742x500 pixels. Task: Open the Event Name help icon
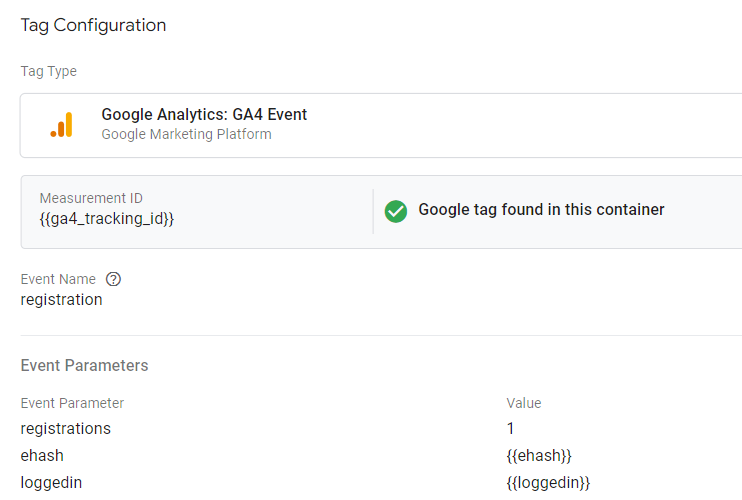pyautogui.click(x=113, y=280)
